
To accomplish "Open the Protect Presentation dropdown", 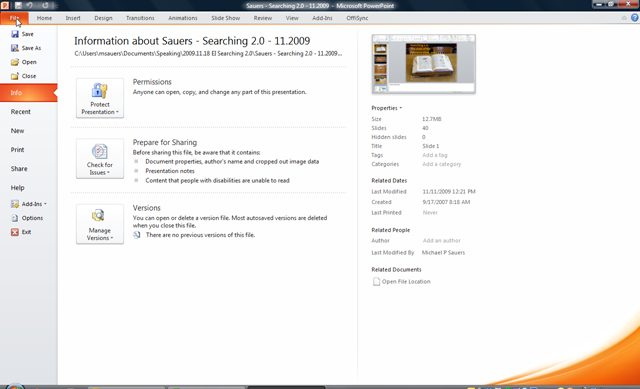I will [x=100, y=98].
